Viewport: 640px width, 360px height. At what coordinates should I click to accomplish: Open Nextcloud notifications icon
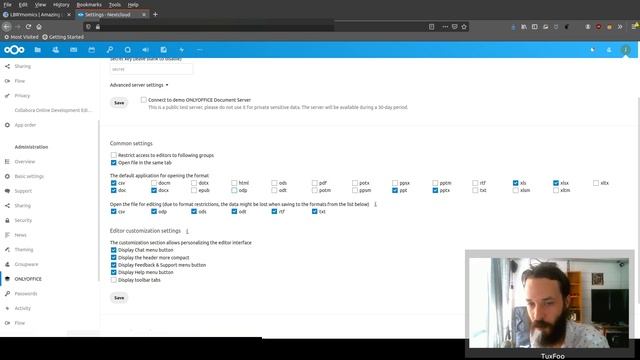coord(593,50)
